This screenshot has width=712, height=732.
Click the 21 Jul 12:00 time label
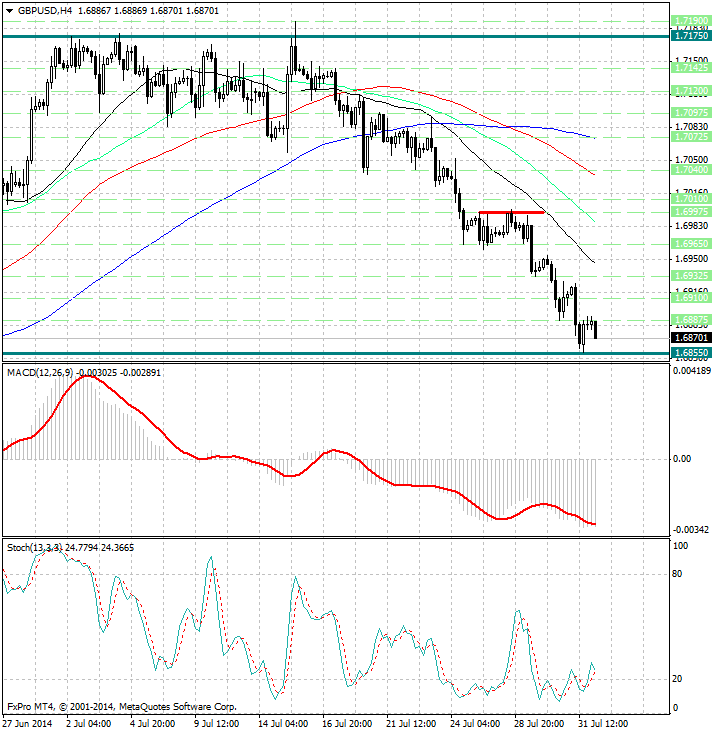[x=411, y=724]
